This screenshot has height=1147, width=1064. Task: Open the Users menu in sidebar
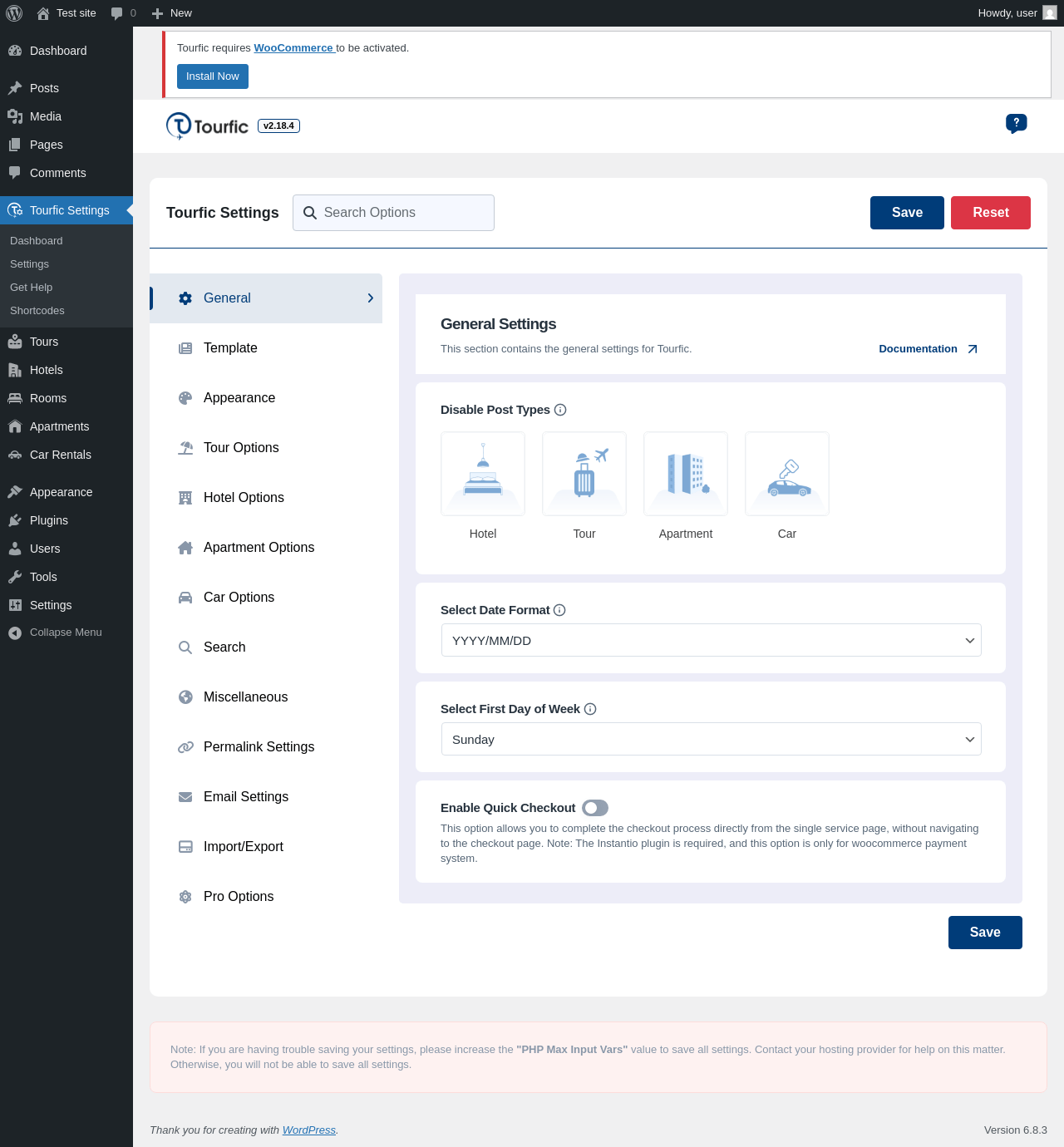(x=66, y=549)
